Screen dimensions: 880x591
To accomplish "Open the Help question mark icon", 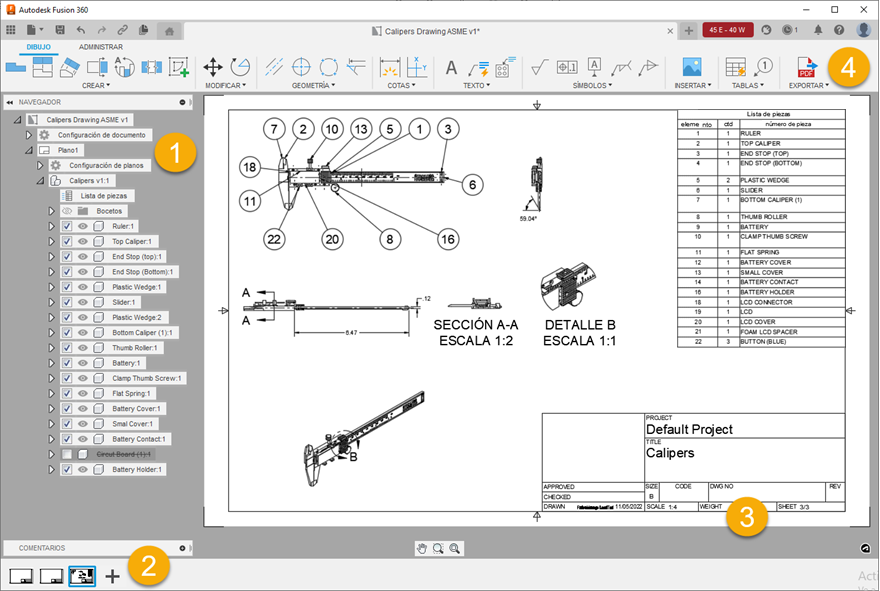I will coord(839,30).
